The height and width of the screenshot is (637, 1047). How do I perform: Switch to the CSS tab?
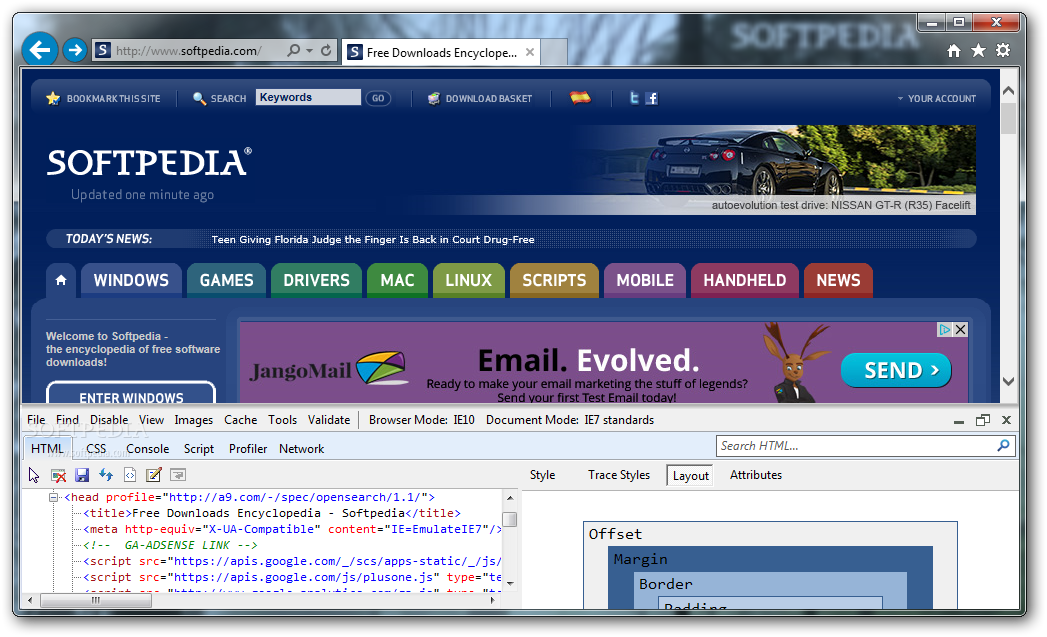click(96, 449)
